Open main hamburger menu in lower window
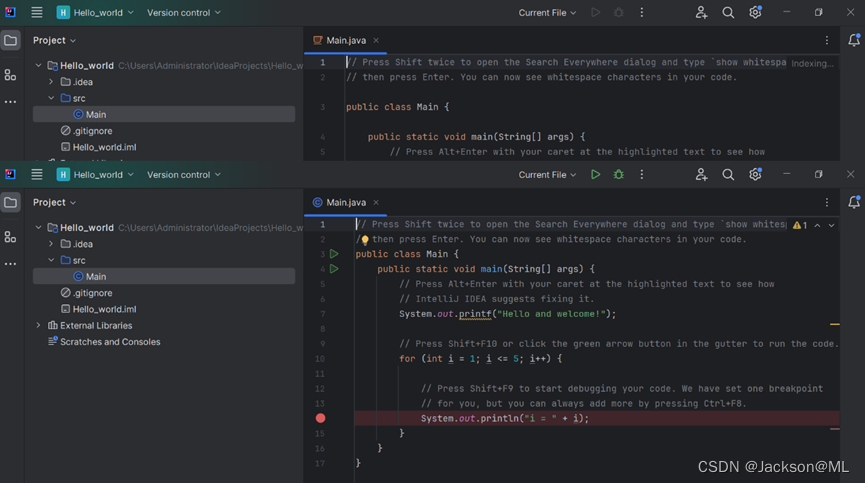Image resolution: width=865 pixels, height=483 pixels. (37, 174)
